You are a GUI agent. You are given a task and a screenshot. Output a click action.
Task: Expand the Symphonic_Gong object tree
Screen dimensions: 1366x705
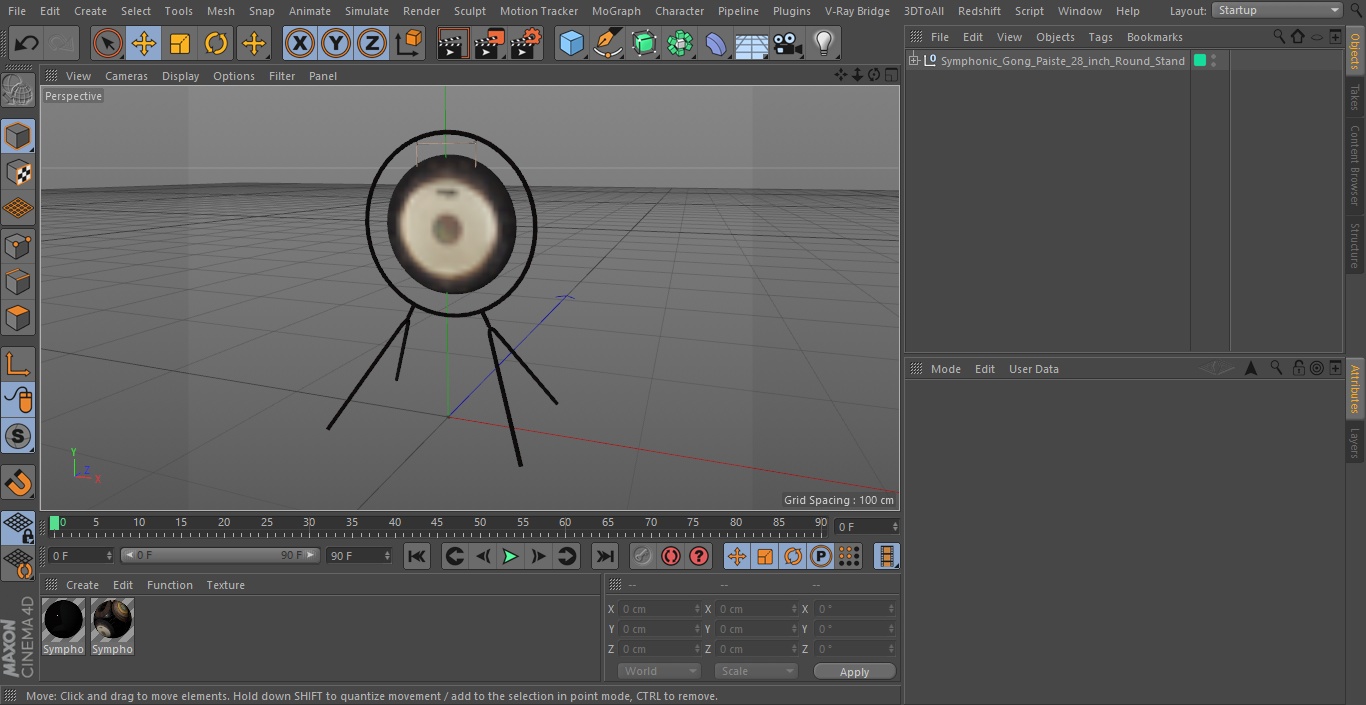point(914,61)
